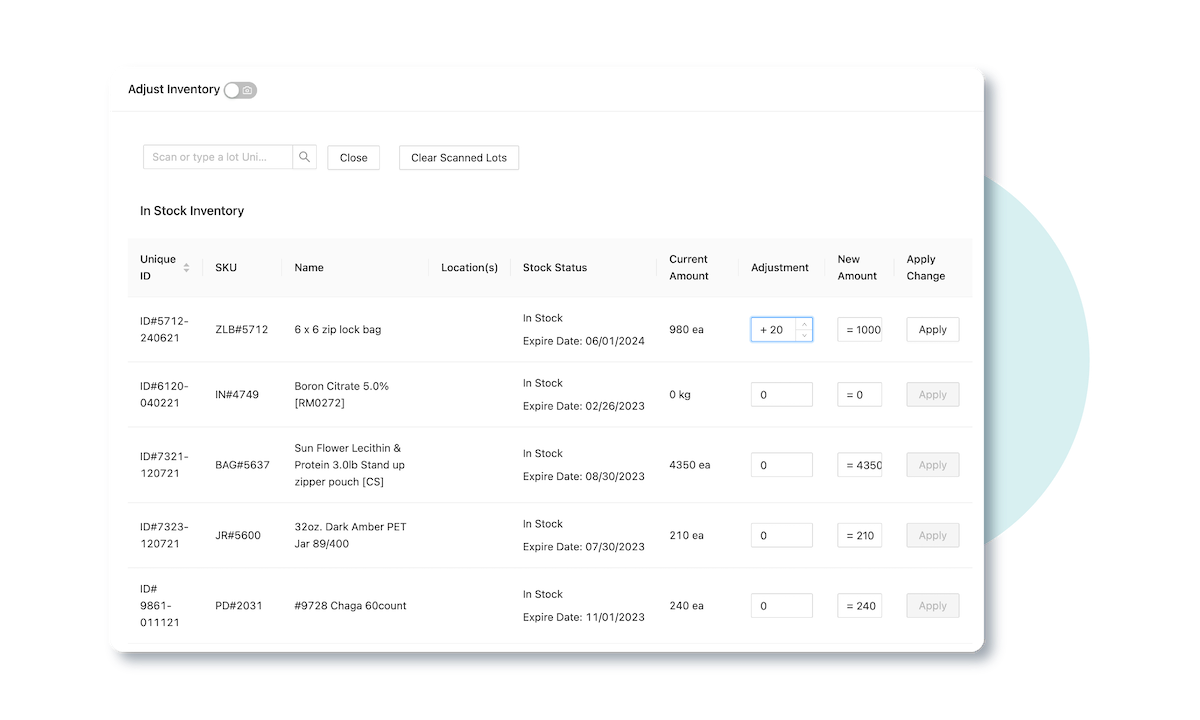The image size is (1200, 720).
Task: Click Expire Date: 07/30/2023
Action: point(584,548)
